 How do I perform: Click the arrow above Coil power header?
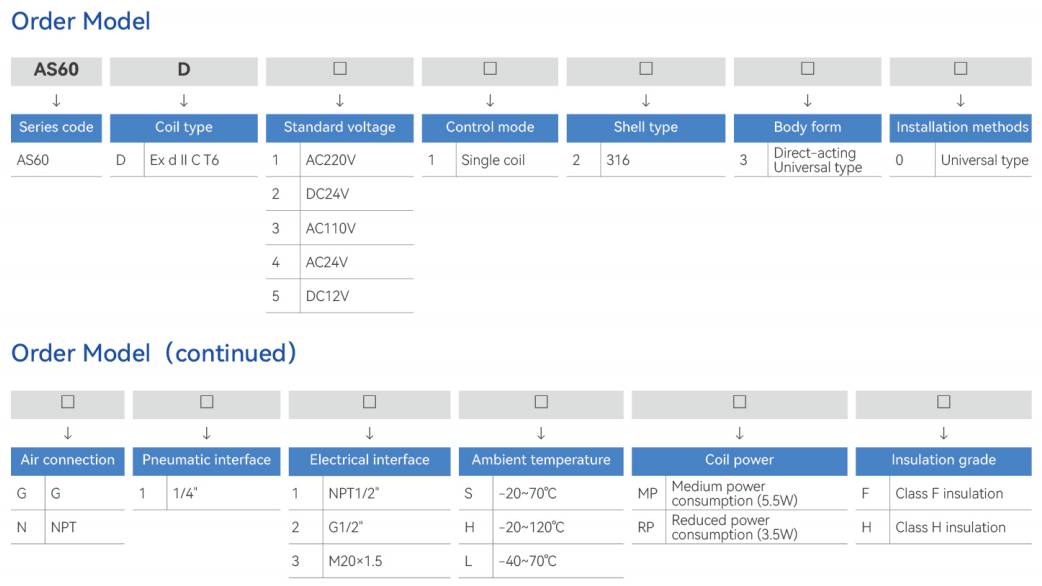click(740, 433)
